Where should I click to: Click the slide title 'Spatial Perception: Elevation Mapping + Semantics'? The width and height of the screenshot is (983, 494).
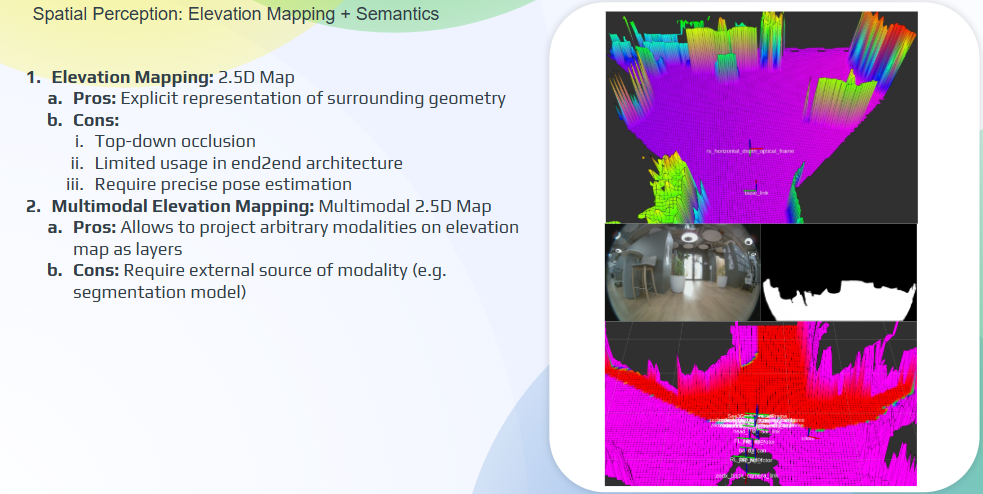pos(236,14)
